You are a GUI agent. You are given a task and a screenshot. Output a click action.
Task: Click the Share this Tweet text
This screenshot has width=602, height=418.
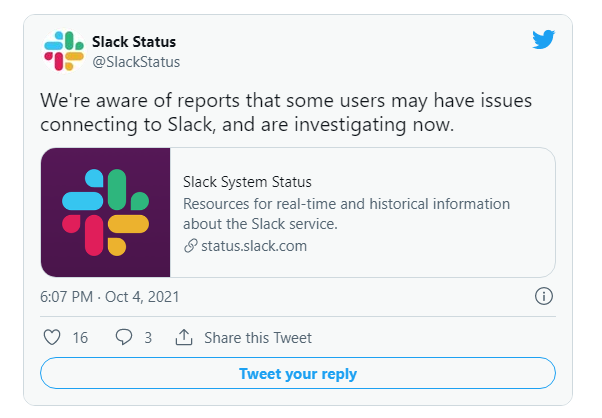tap(258, 338)
